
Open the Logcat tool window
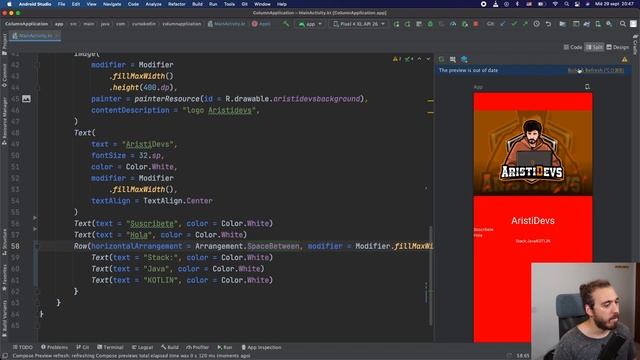[x=142, y=347]
